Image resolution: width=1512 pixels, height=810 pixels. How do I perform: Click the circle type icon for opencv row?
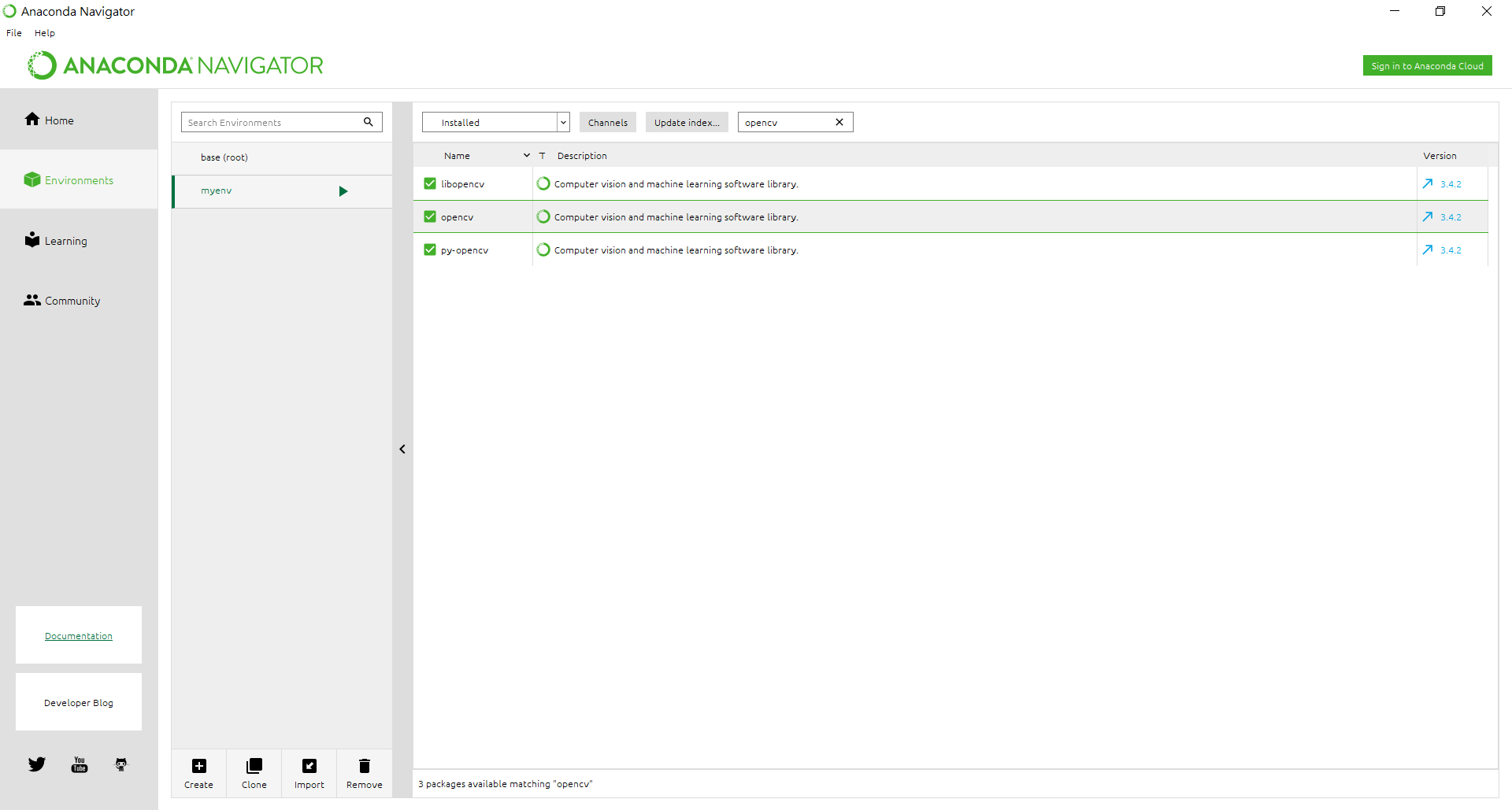pyautogui.click(x=543, y=216)
